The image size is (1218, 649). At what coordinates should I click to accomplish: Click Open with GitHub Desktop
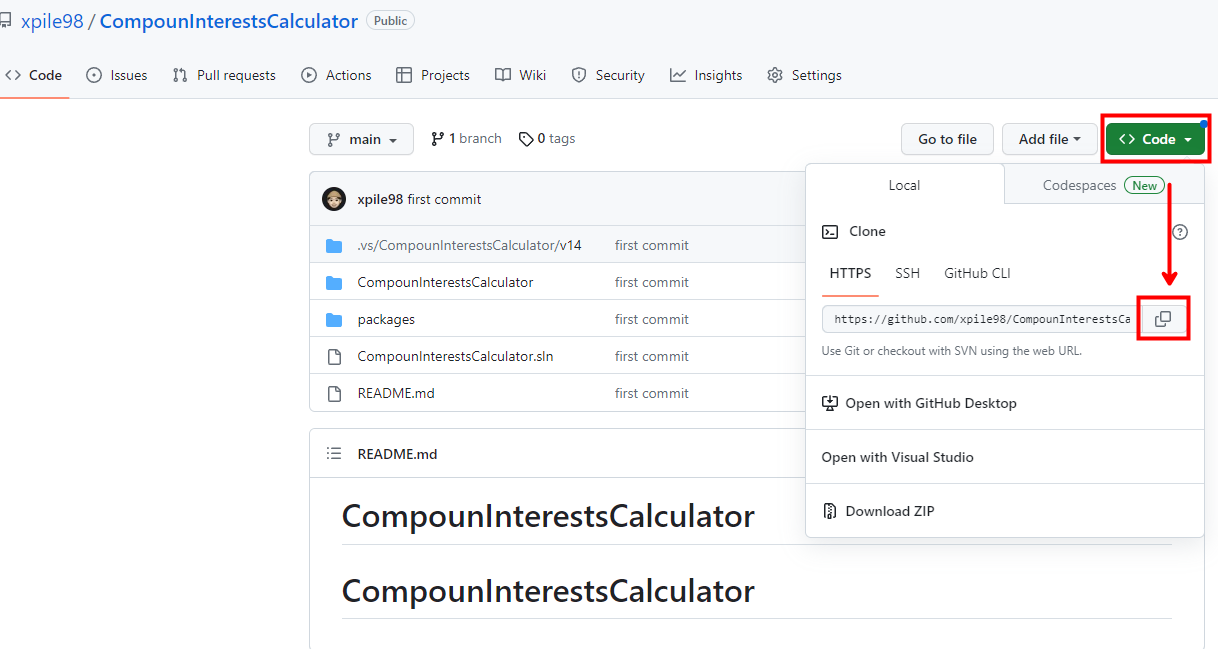click(931, 403)
